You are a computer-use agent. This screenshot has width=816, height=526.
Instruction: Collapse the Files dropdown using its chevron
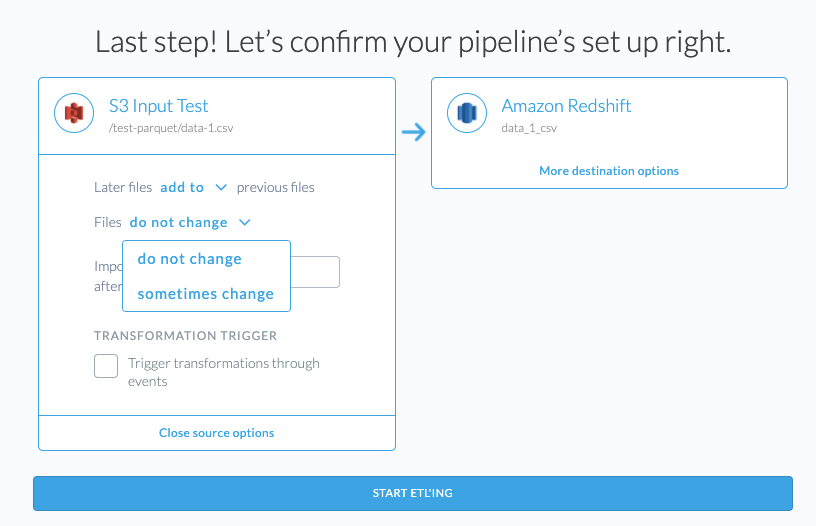[x=245, y=222]
